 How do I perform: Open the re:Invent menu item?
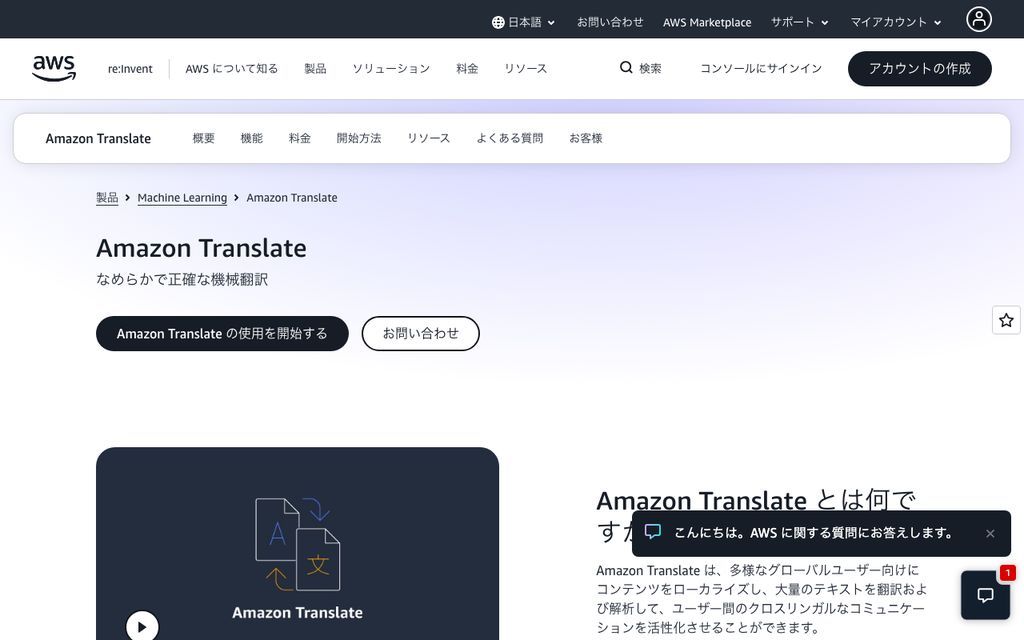click(x=130, y=69)
